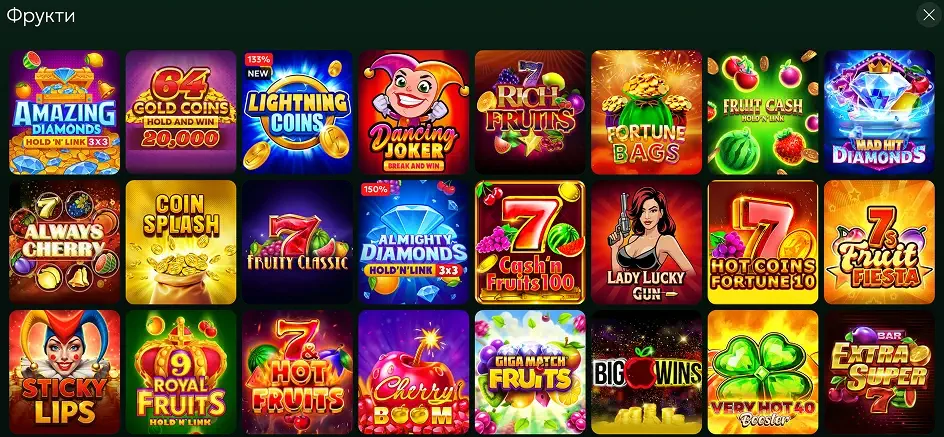
Task: Select Cash'n Fruits 100 game
Action: pos(530,243)
